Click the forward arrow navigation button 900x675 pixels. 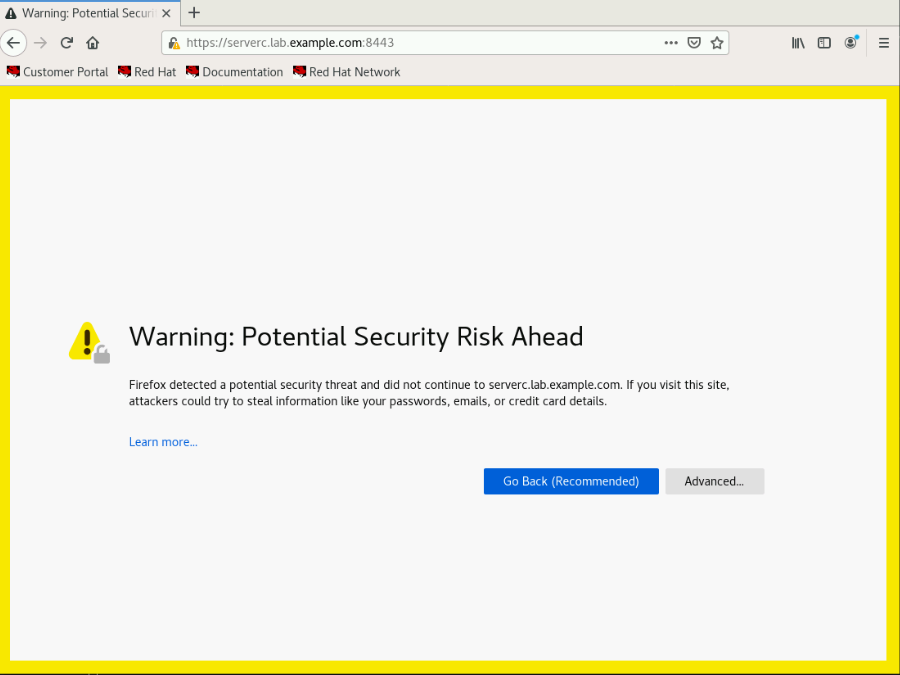(x=40, y=43)
